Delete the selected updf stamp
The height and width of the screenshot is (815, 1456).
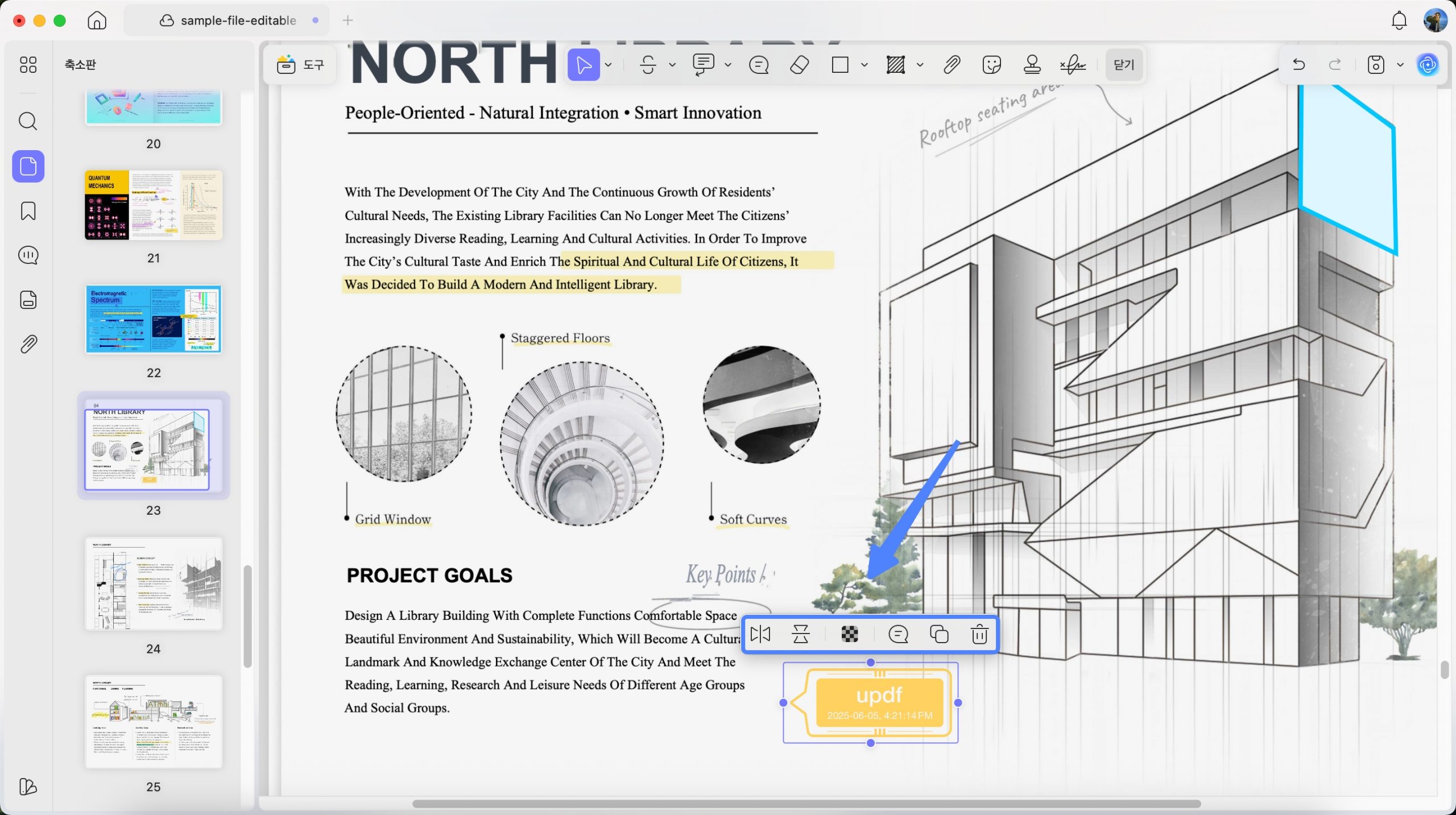click(979, 634)
